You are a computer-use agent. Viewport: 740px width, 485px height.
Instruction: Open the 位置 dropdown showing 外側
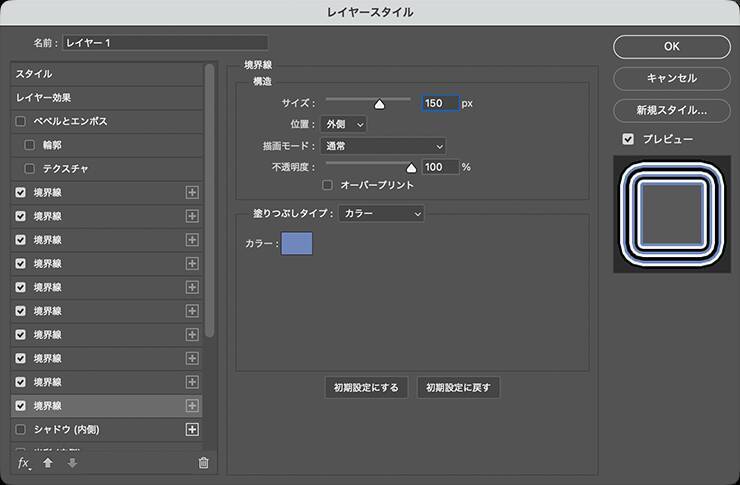pos(344,124)
